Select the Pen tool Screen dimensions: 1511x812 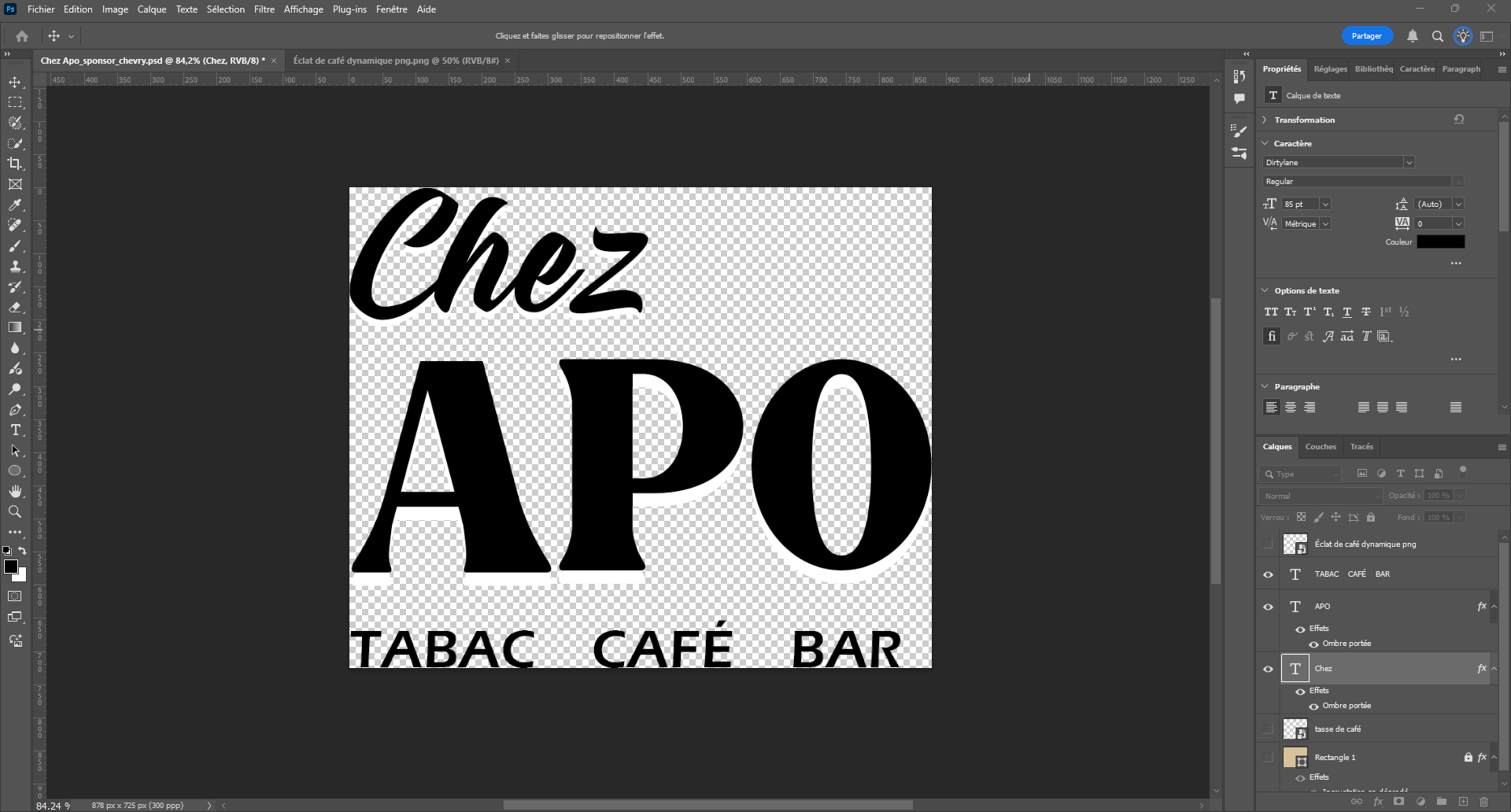point(15,409)
